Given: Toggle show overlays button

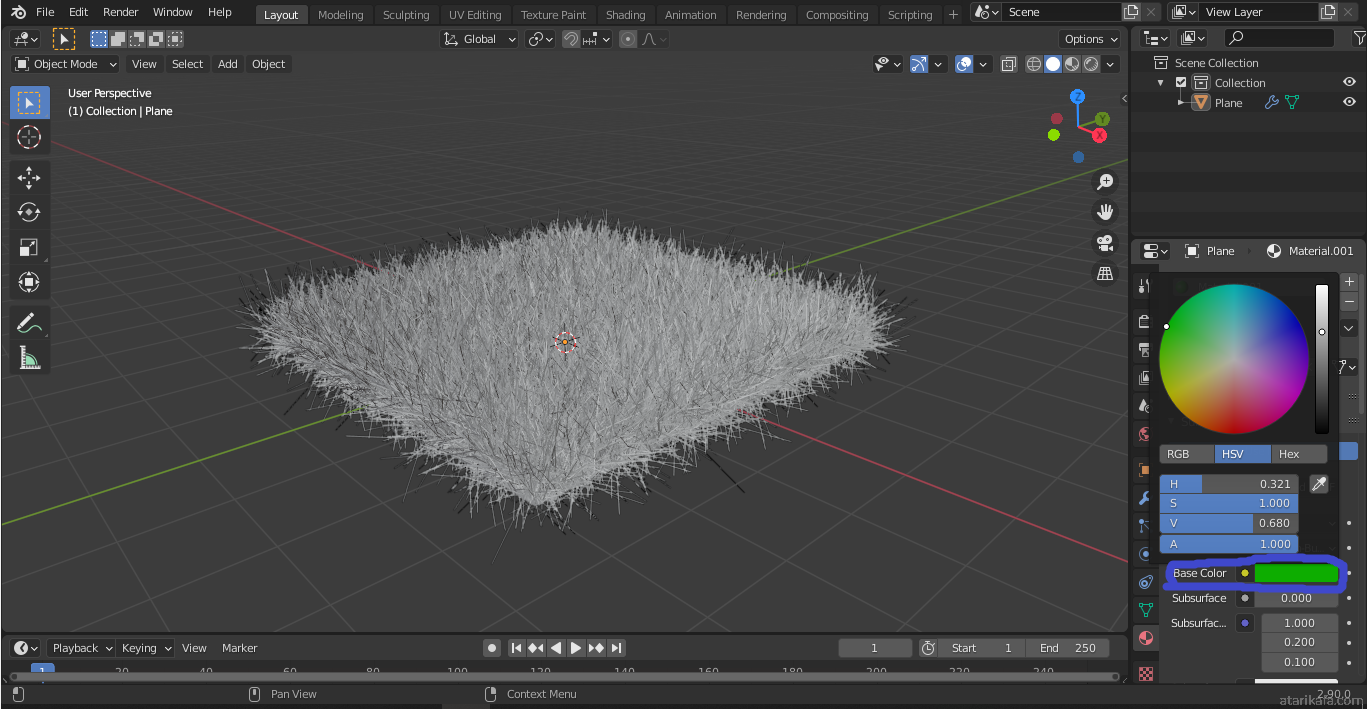Looking at the screenshot, I should tap(964, 64).
